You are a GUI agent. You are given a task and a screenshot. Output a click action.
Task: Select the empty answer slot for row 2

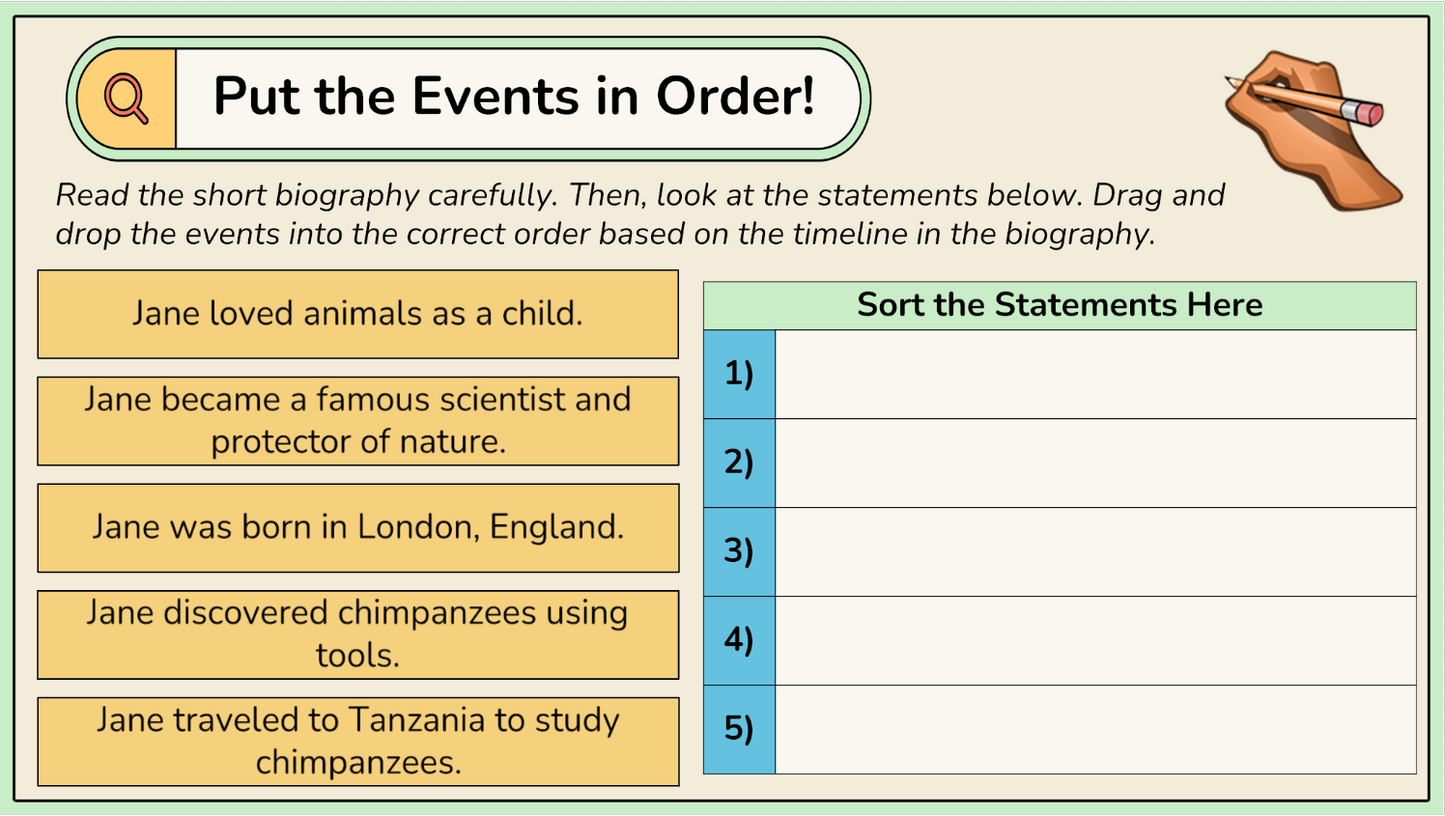click(1095, 463)
